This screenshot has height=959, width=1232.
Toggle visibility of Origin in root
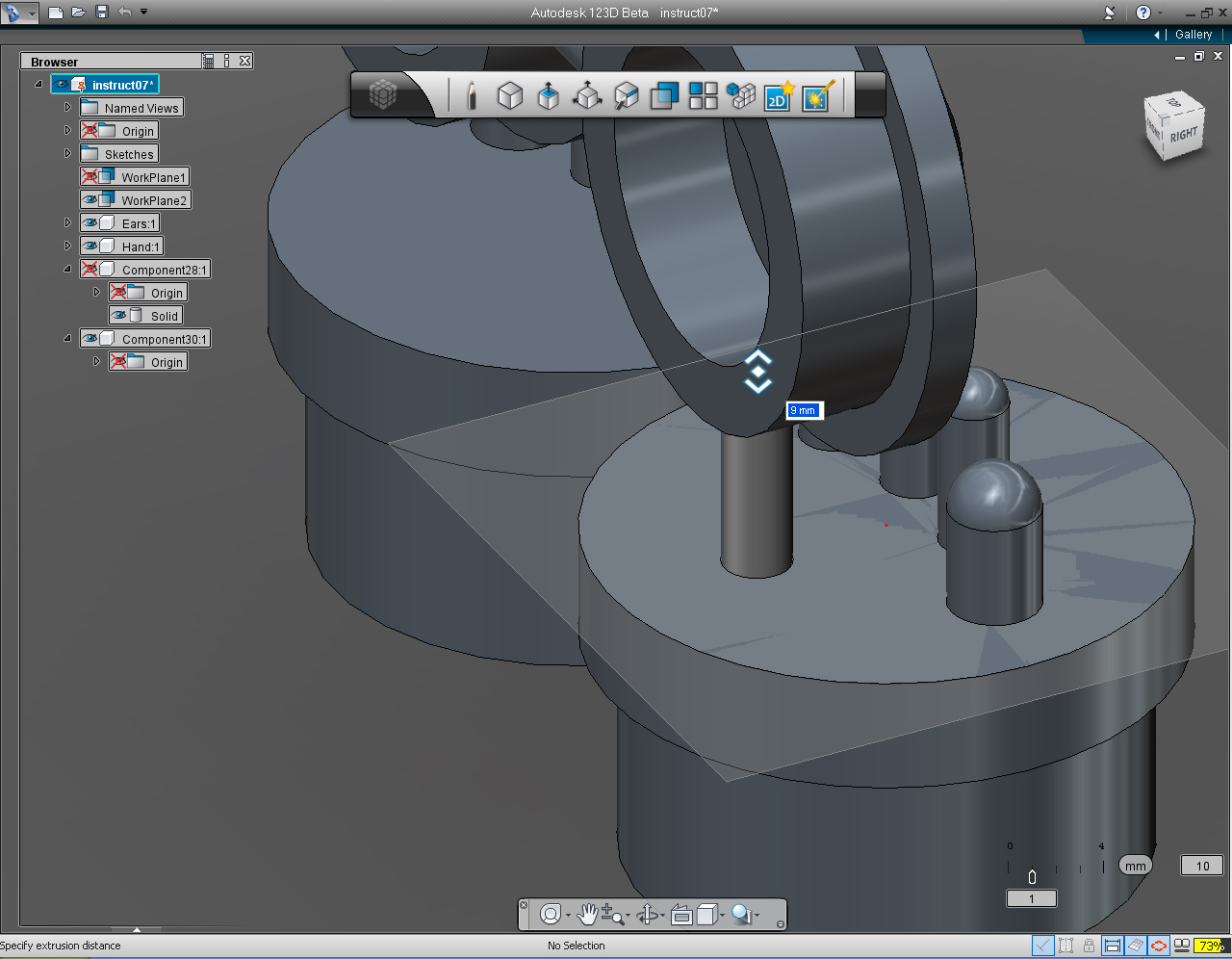pyautogui.click(x=90, y=131)
